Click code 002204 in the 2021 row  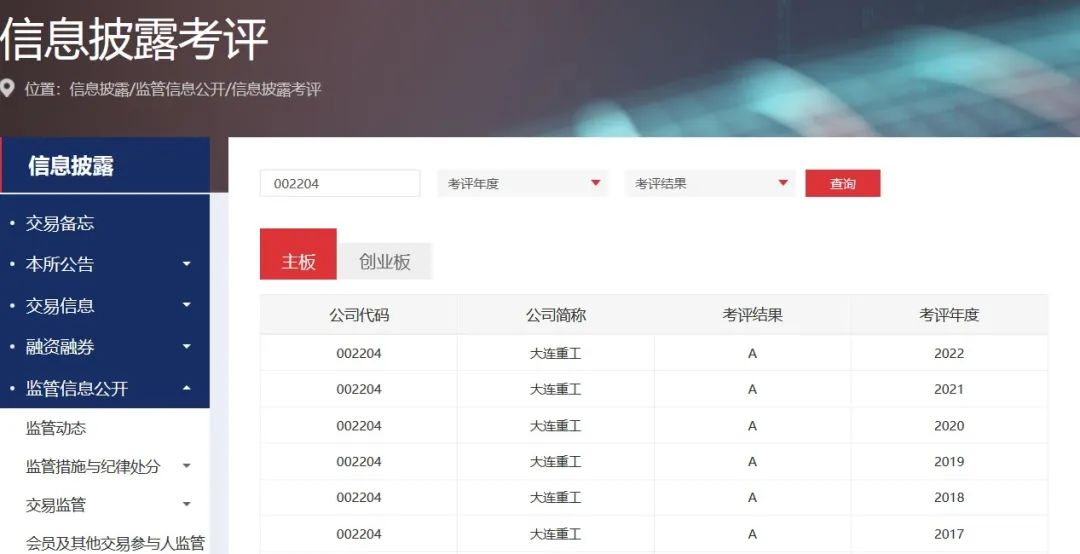click(359, 389)
